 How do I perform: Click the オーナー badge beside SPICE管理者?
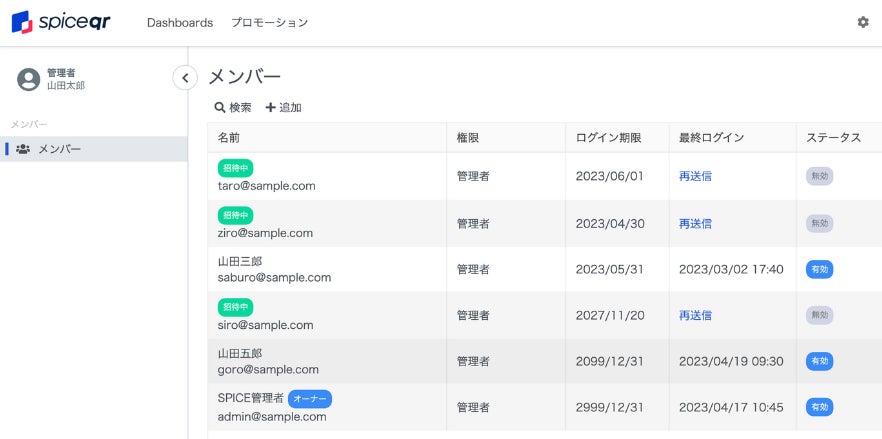310,398
